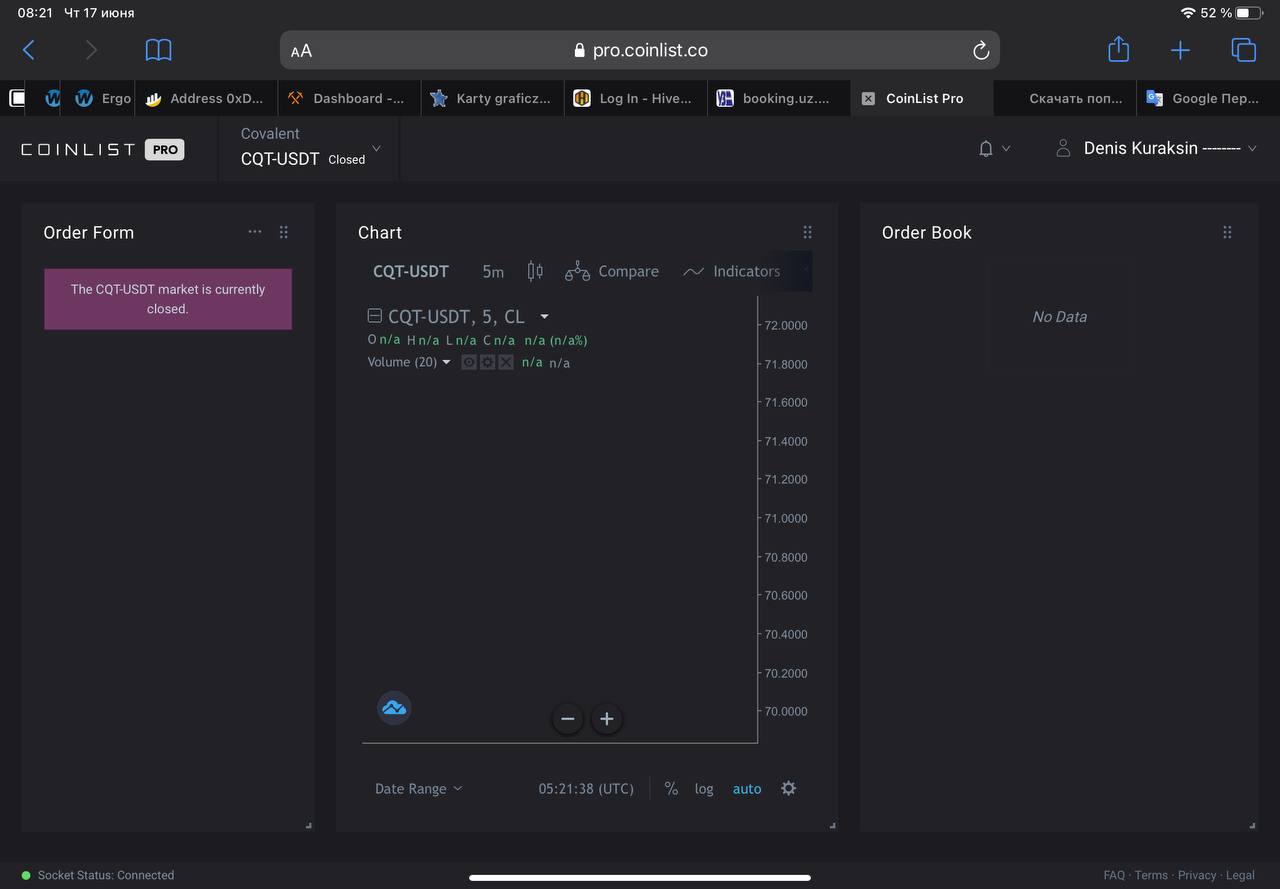Switch to the Google Пер... tab
Image resolution: width=1280 pixels, height=889 pixels.
click(x=1208, y=98)
